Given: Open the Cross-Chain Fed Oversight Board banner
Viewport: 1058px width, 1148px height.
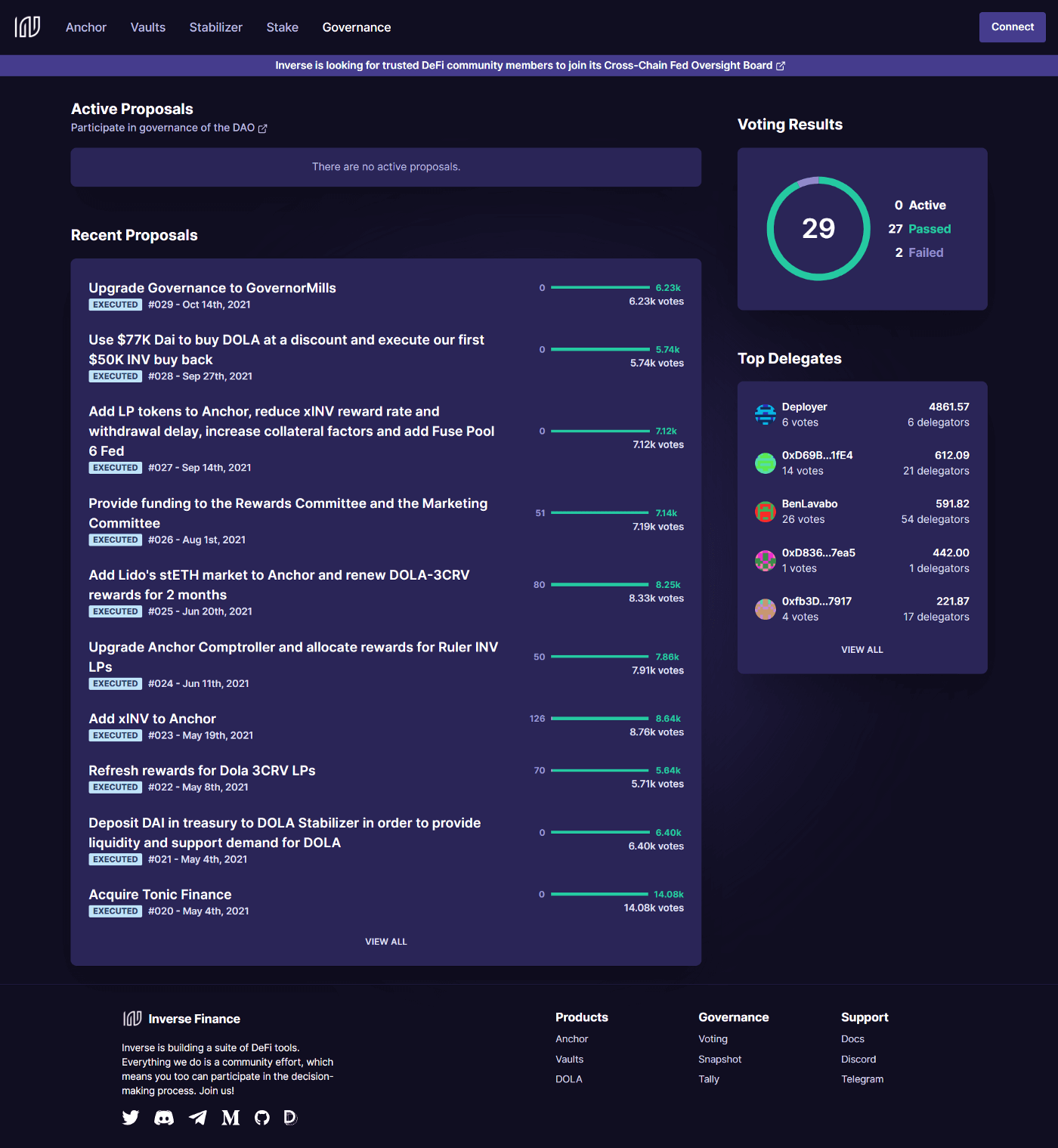Looking at the screenshot, I should click(x=529, y=66).
